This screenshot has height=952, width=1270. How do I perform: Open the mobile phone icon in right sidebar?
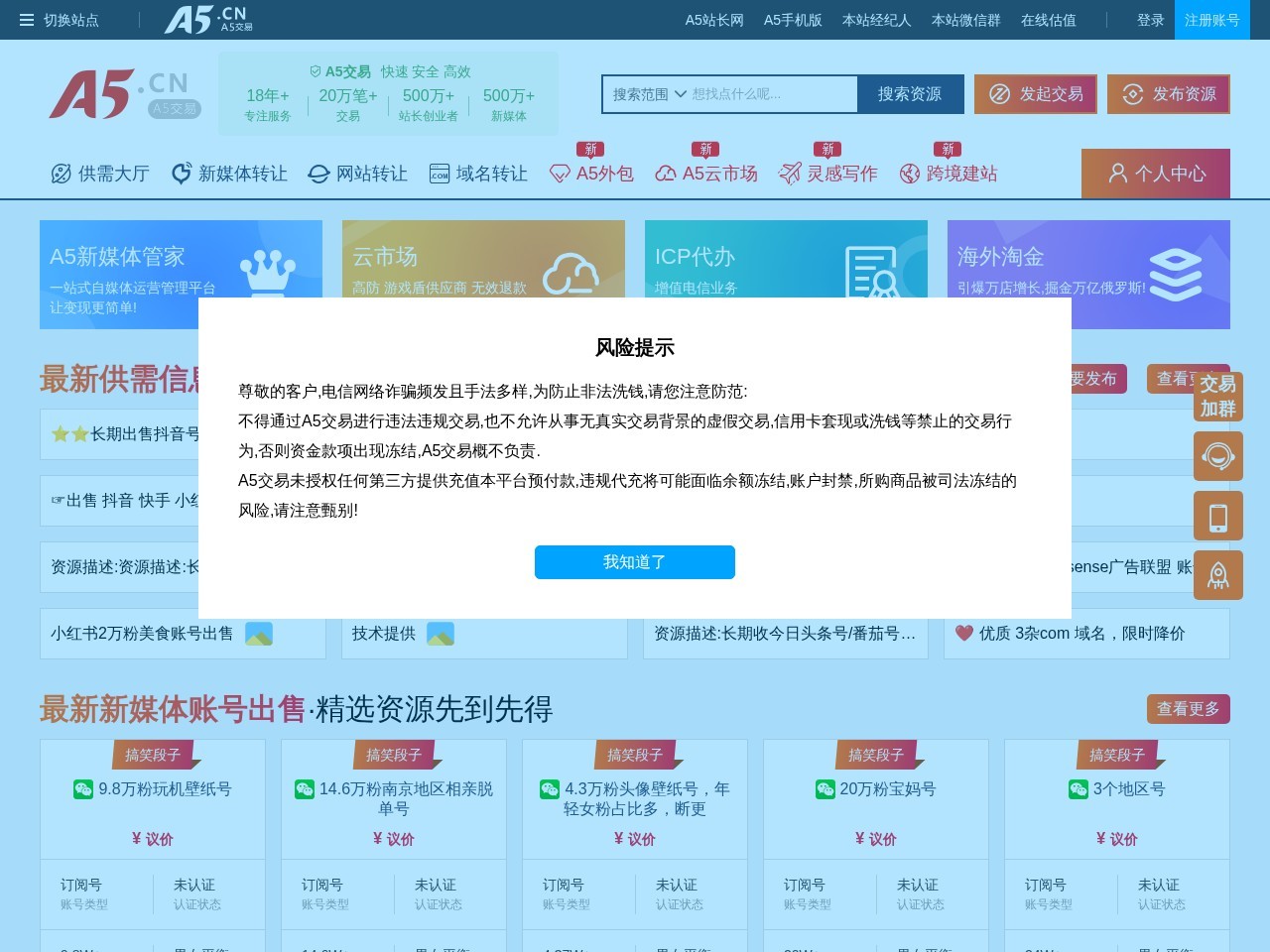click(1218, 516)
